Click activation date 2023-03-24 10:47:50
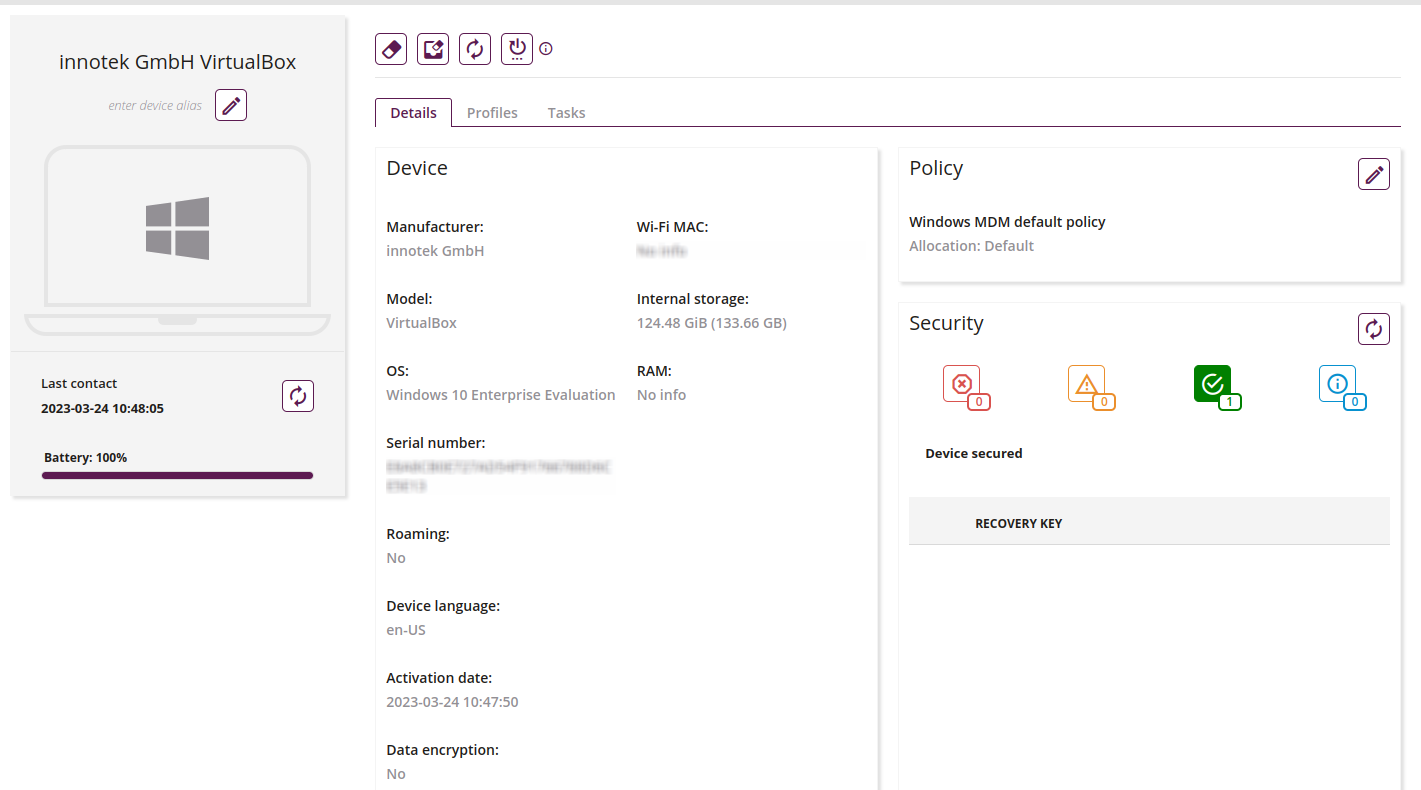 [x=452, y=702]
